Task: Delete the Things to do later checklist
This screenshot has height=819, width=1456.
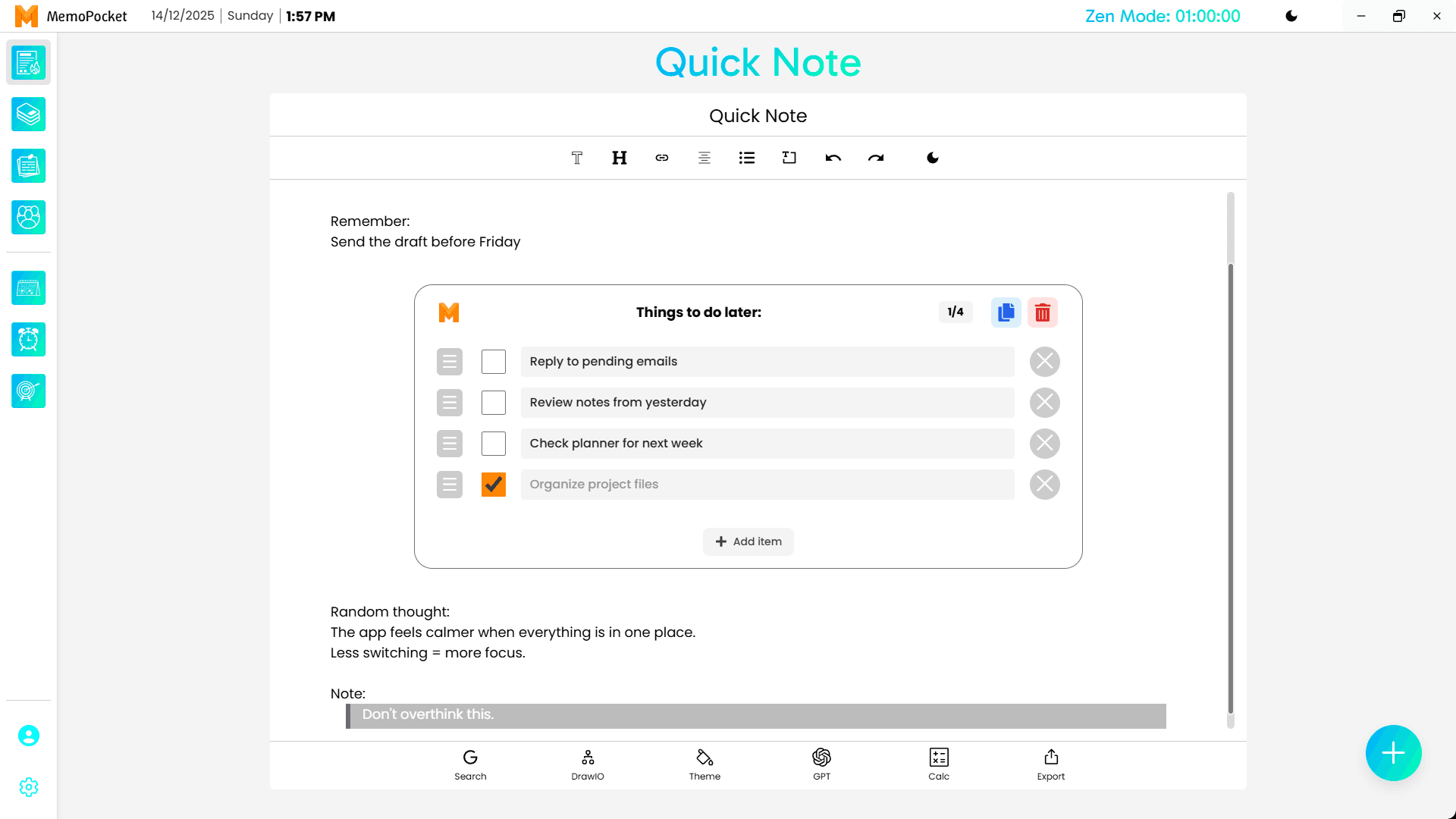Action: click(x=1043, y=312)
